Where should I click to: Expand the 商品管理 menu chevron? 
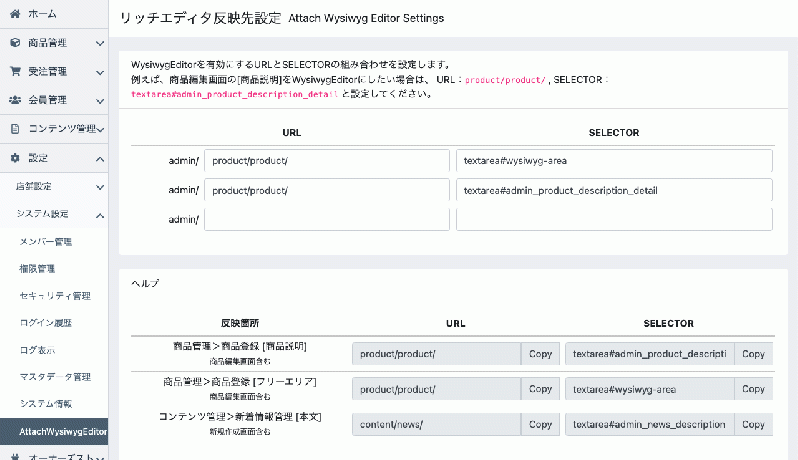click(100, 43)
